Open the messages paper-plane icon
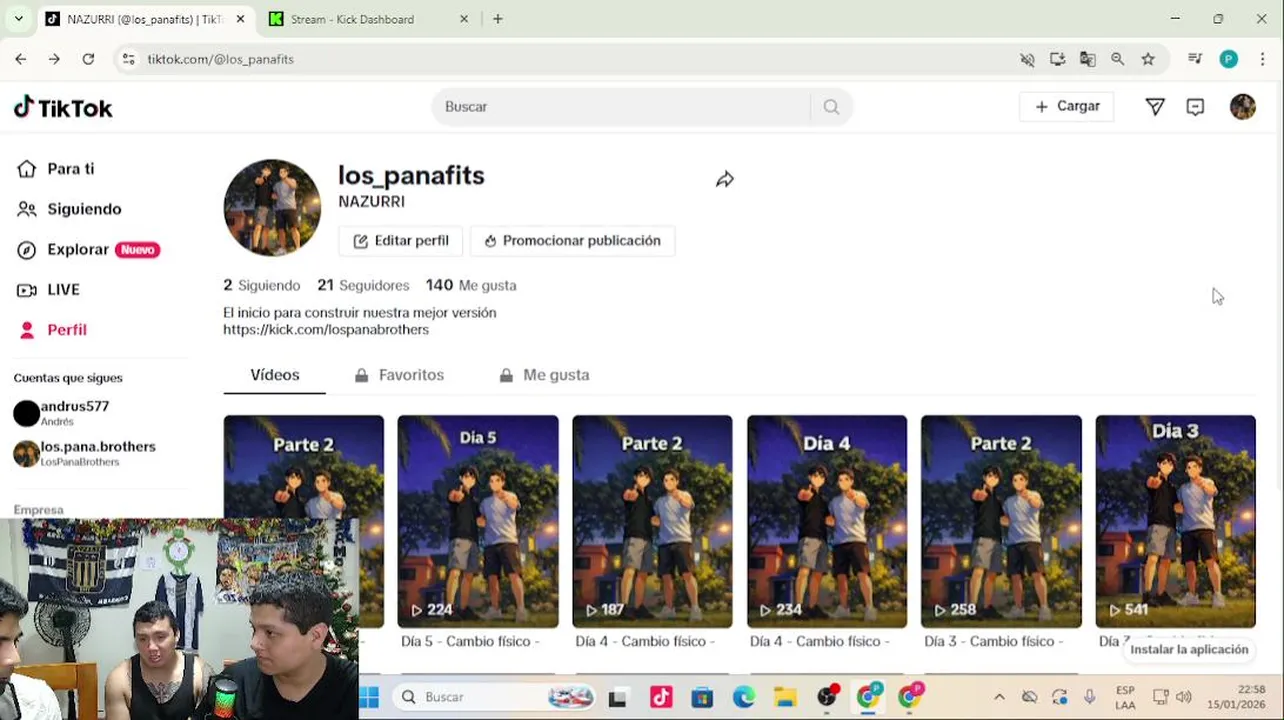The image size is (1284, 720). [1155, 107]
